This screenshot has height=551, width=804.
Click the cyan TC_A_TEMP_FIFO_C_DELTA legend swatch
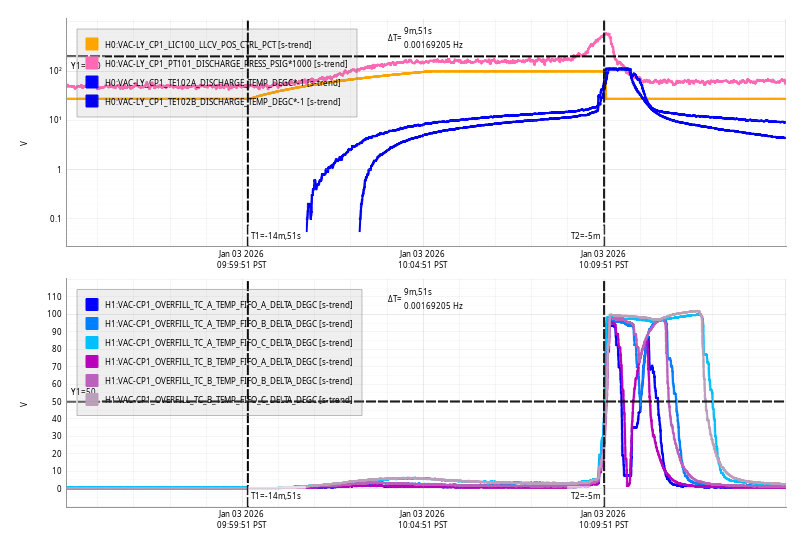click(92, 342)
